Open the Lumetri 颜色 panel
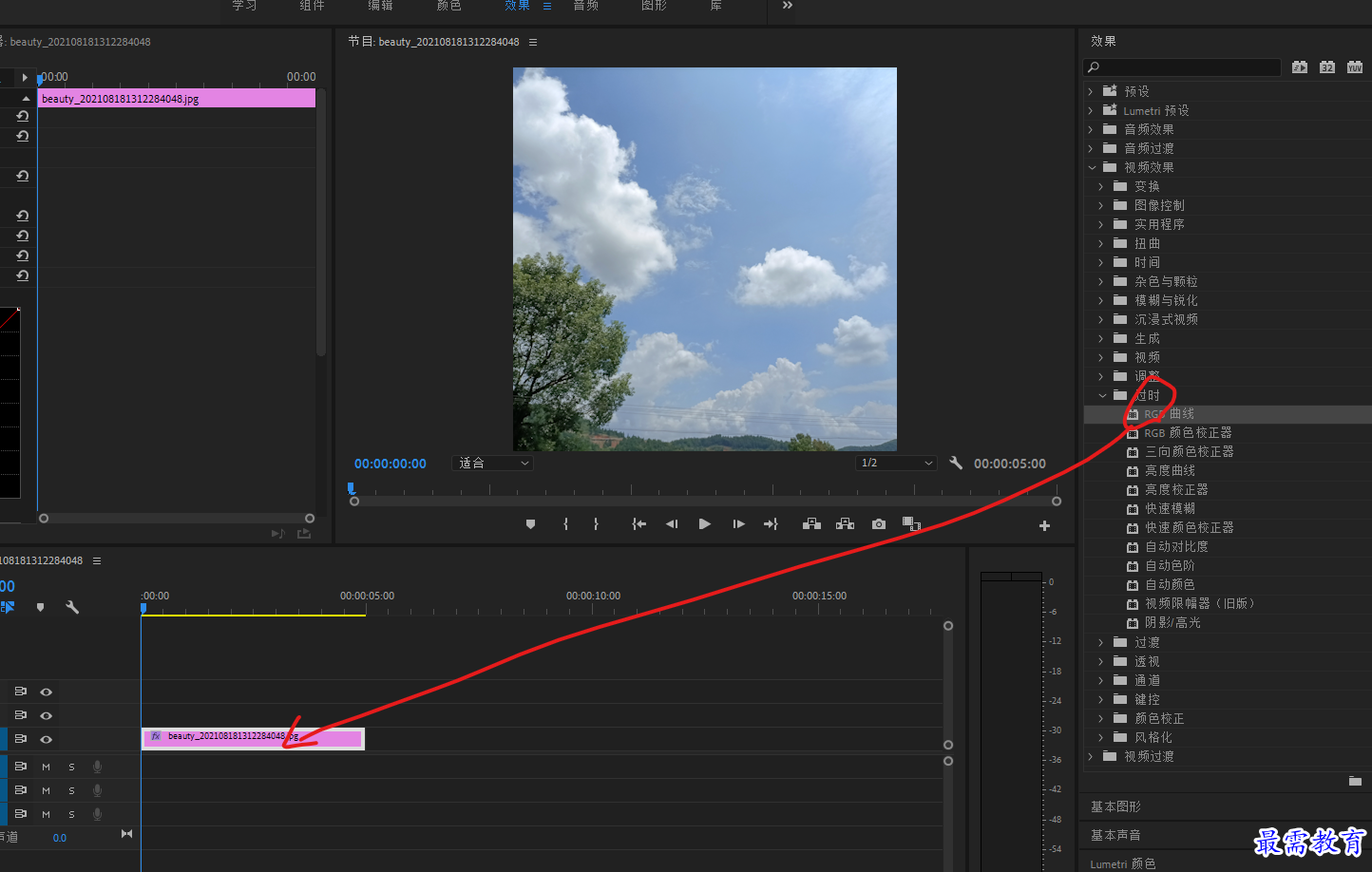The width and height of the screenshot is (1372, 872). (1123, 863)
